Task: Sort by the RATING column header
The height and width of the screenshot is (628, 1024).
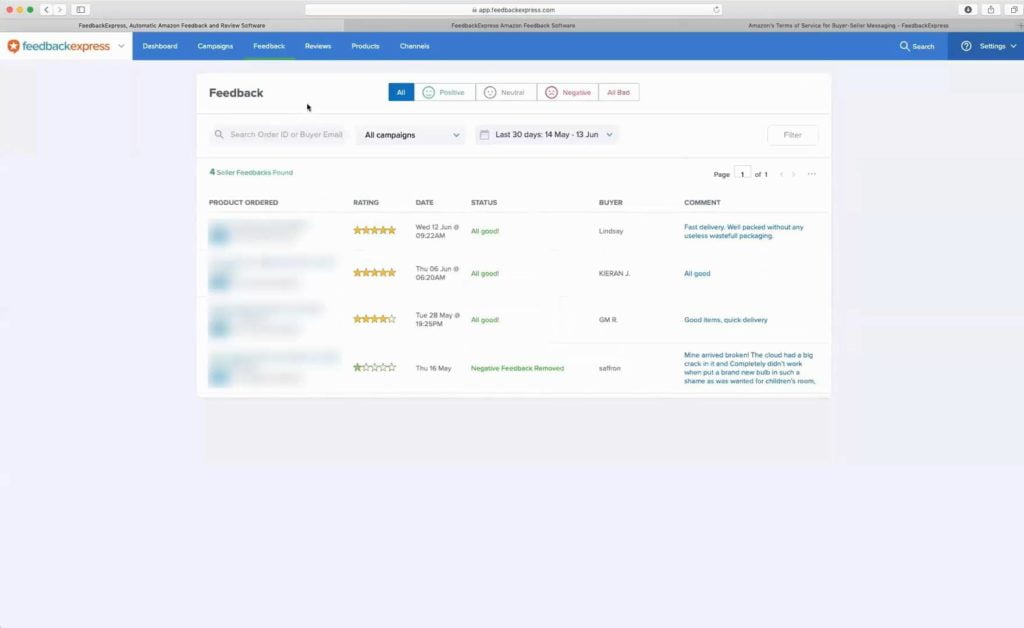Action: (x=366, y=202)
